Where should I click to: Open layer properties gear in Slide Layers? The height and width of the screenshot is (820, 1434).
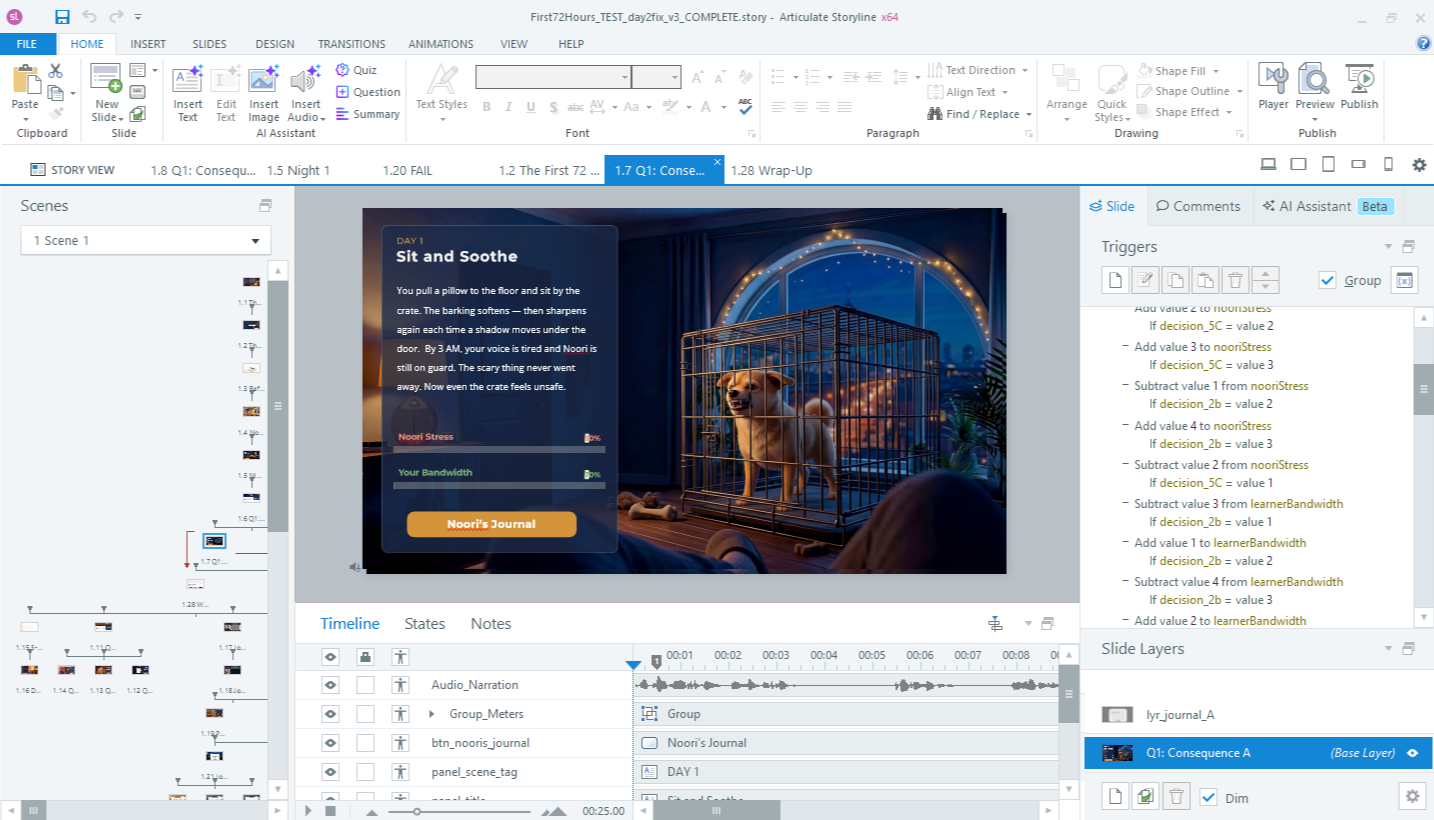(x=1412, y=796)
